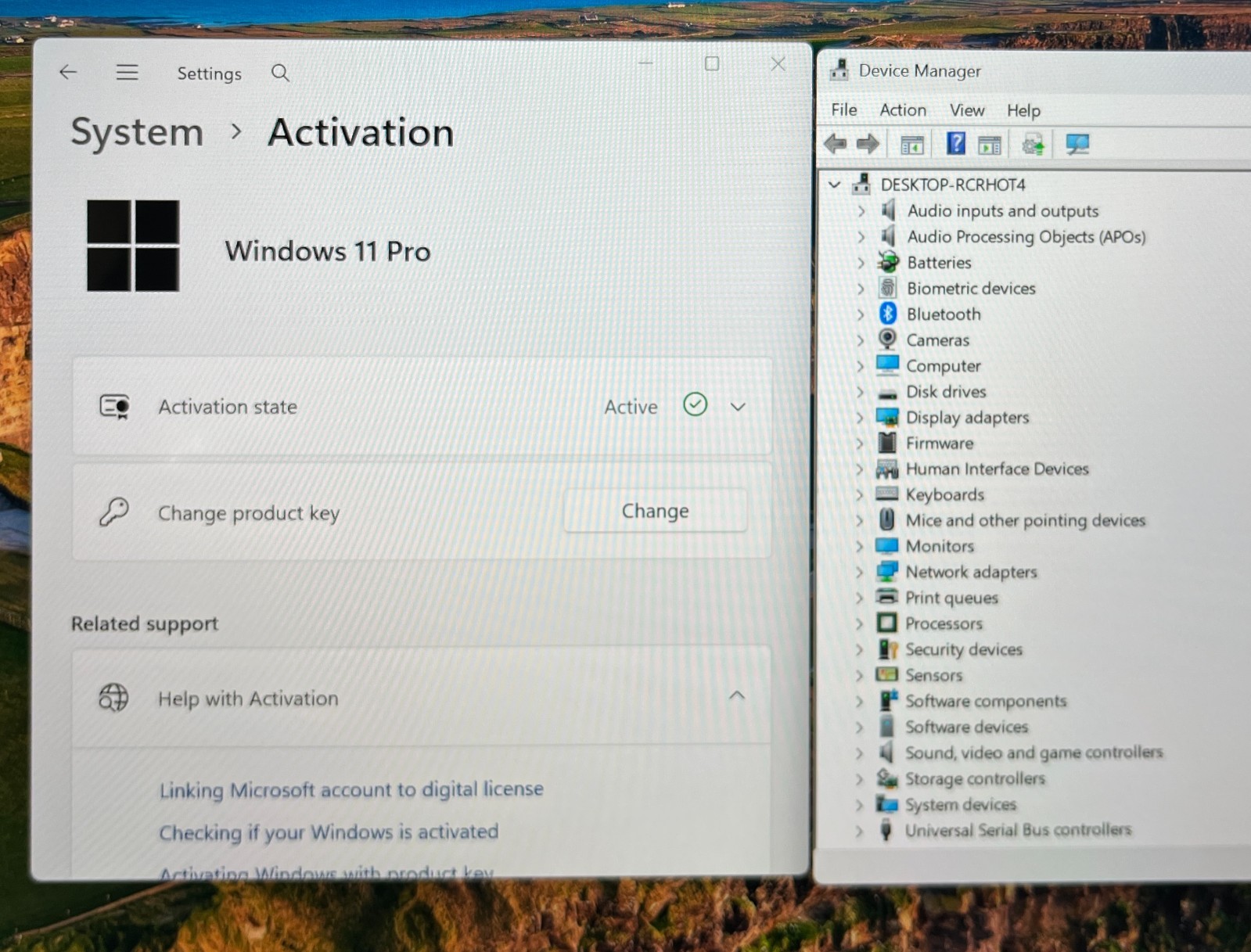
Task: Select Processors in the device tree
Action: tap(944, 623)
